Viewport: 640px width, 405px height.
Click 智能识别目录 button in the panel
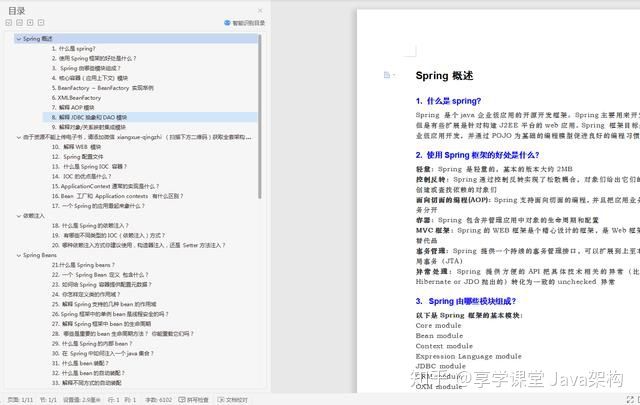point(244,23)
